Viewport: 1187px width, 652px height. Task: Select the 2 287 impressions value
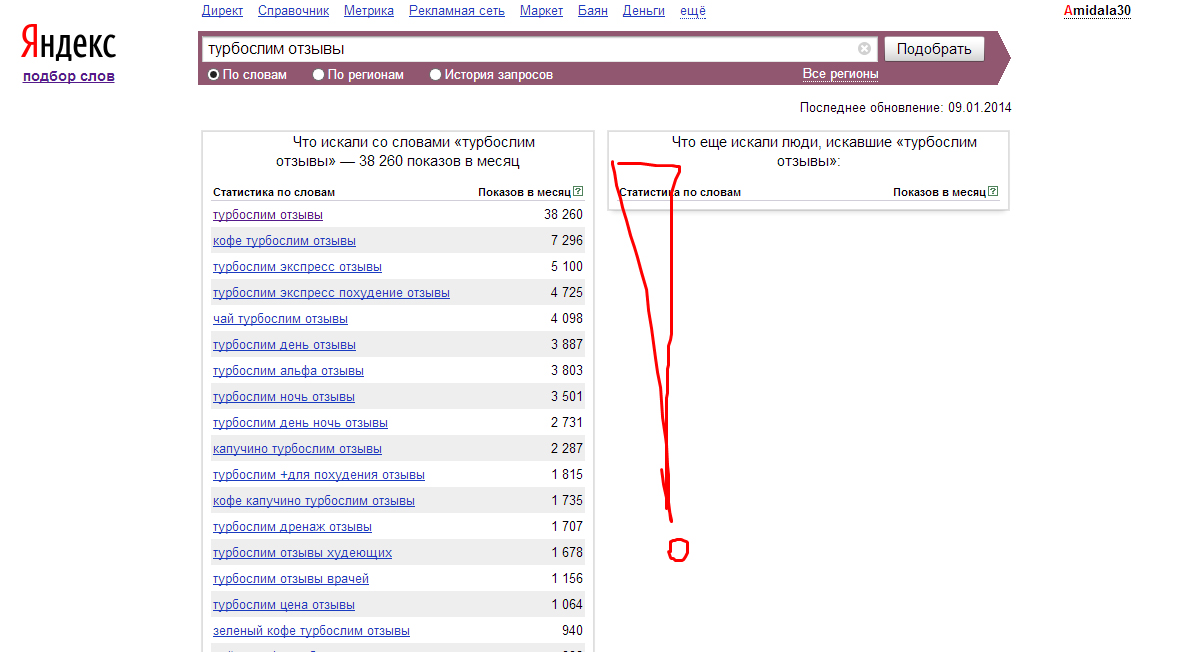(x=567, y=449)
